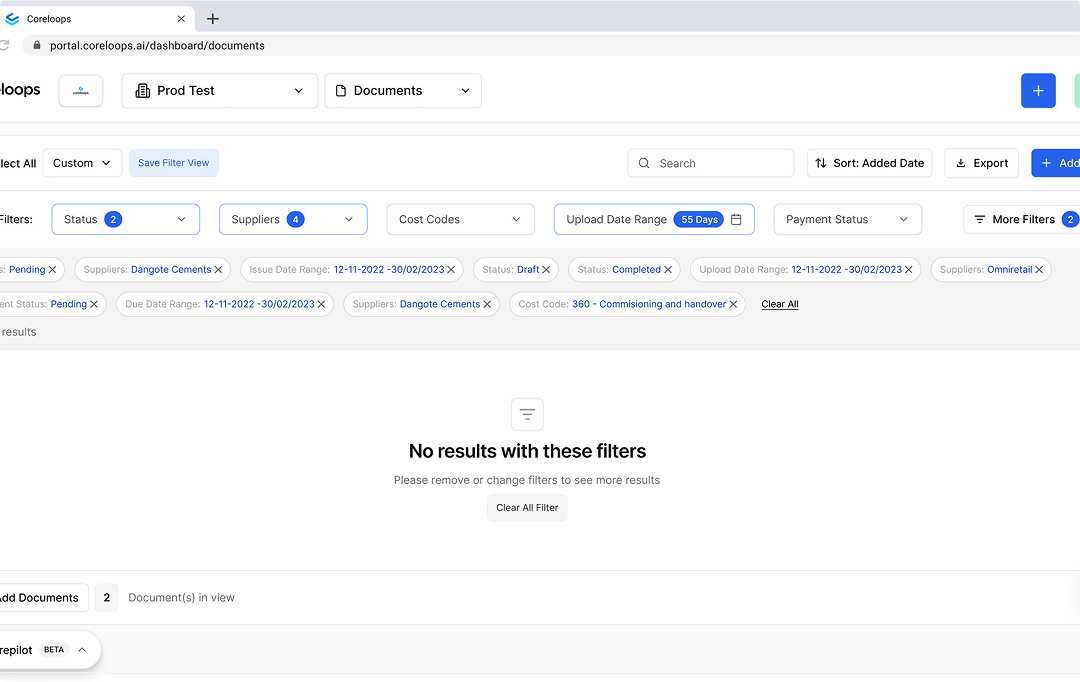Click the search magnifier icon
Image resolution: width=1080 pixels, height=682 pixels.
[x=644, y=163]
